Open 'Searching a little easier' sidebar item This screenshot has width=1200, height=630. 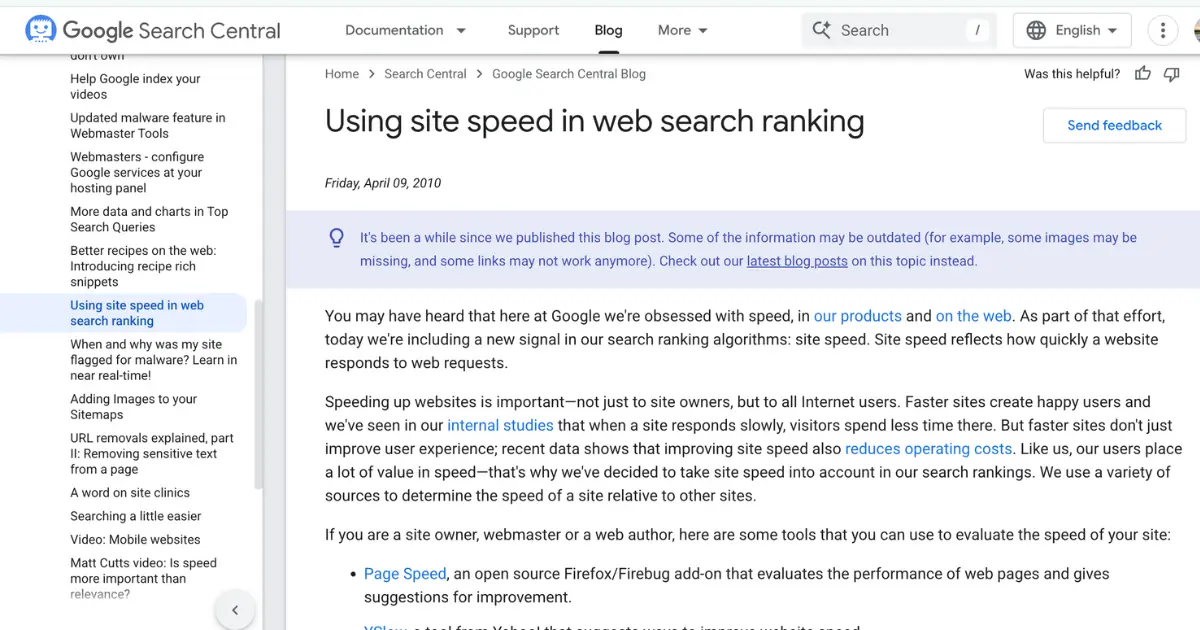point(136,516)
